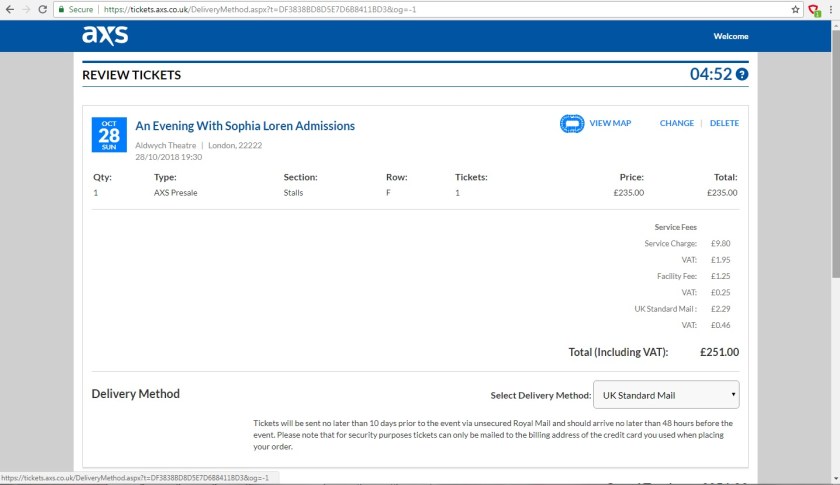Image resolution: width=840 pixels, height=485 pixels.
Task: Bookmark this page with star icon
Action: (795, 9)
